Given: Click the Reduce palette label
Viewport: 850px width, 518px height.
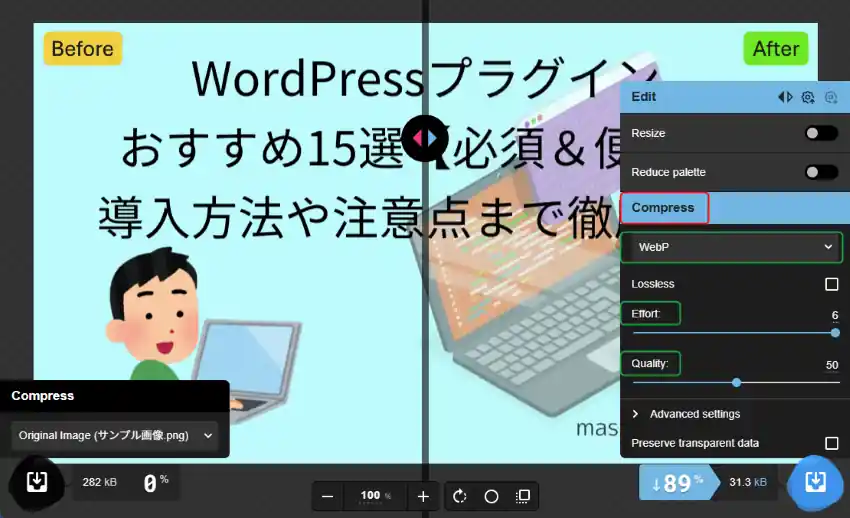Looking at the screenshot, I should (668, 172).
